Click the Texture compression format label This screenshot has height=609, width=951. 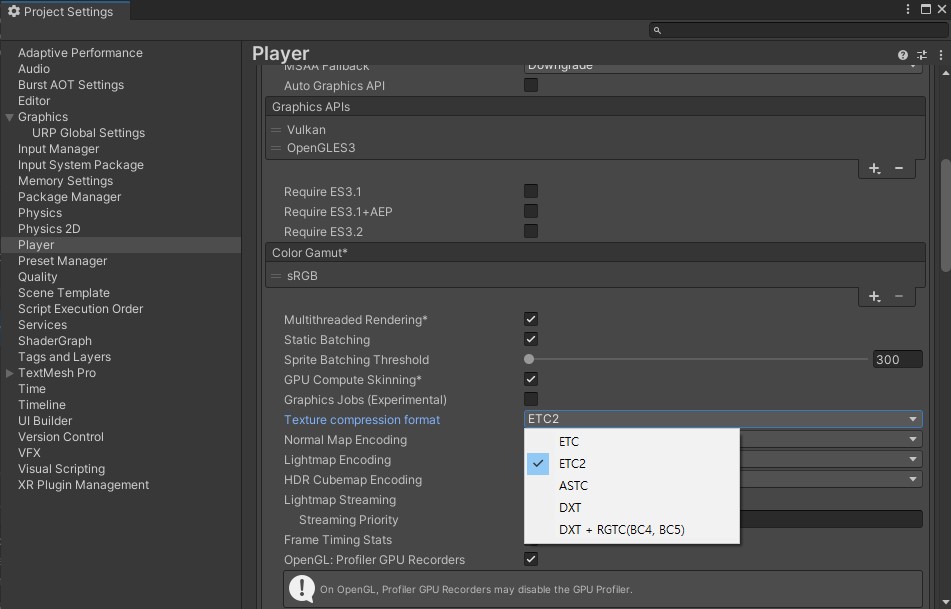(x=362, y=420)
